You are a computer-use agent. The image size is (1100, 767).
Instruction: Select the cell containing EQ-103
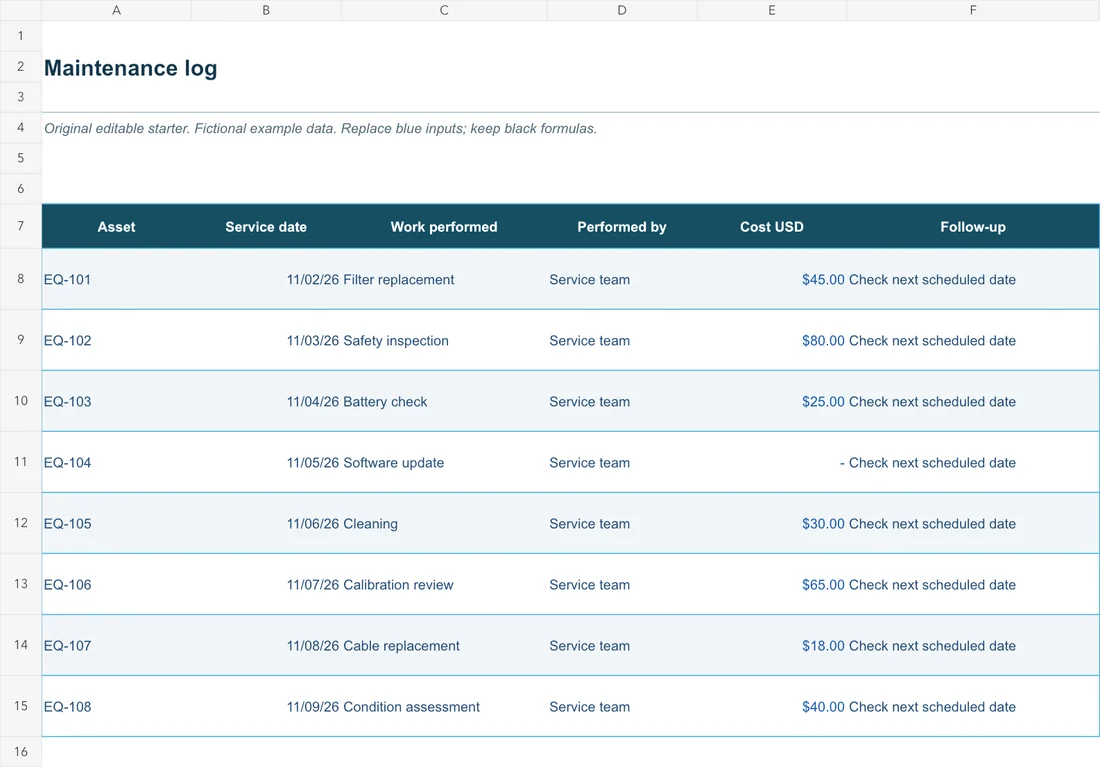[x=116, y=401]
